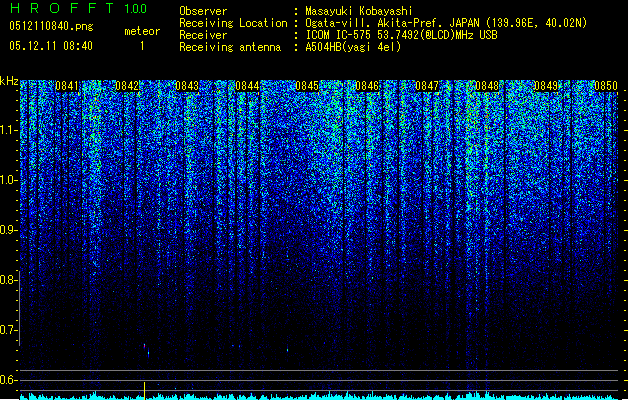Click the meteor label

[142, 31]
